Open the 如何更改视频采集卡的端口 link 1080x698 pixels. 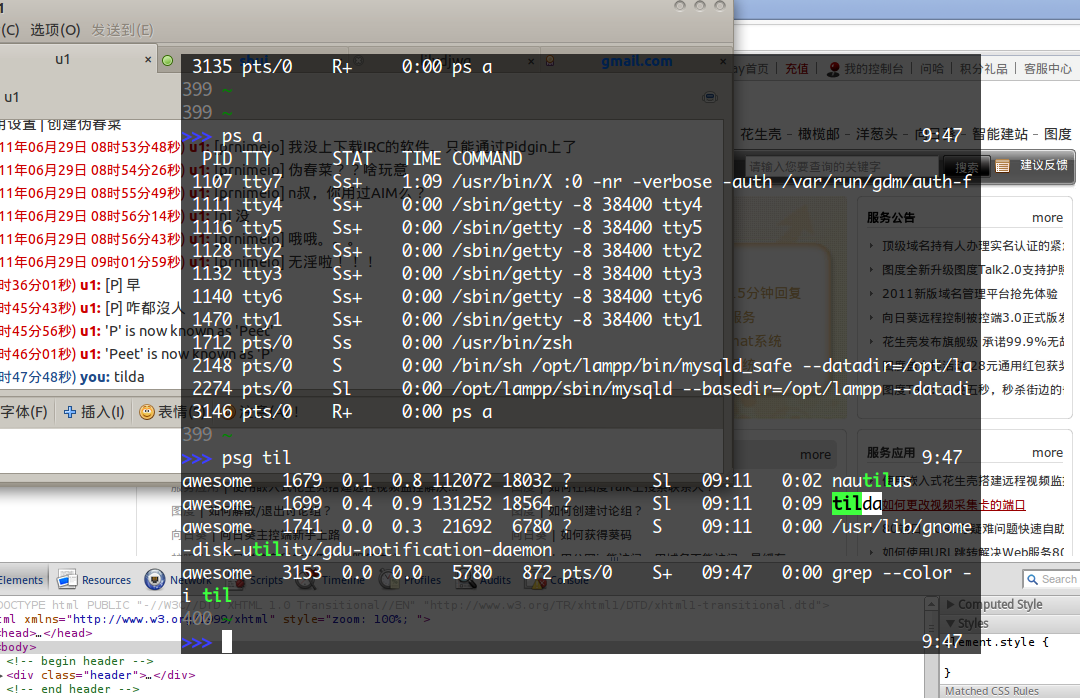pyautogui.click(x=954, y=505)
